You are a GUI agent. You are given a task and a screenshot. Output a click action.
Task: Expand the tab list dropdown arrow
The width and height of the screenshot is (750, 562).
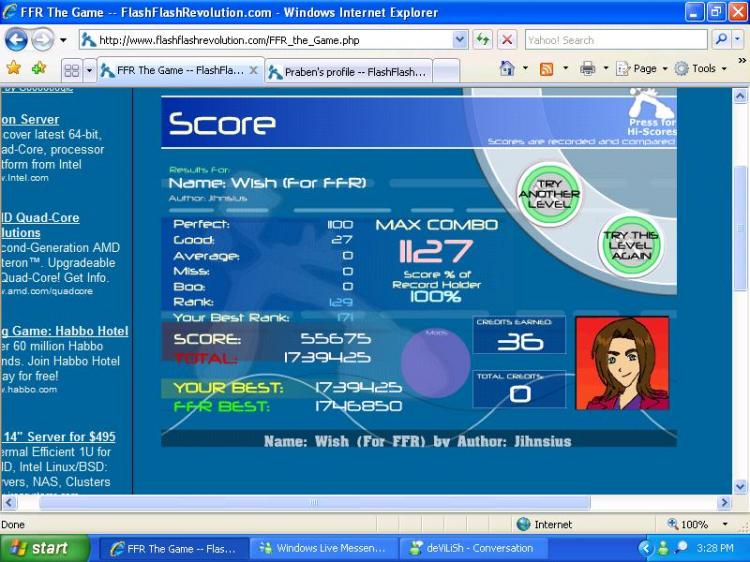pyautogui.click(x=89, y=71)
